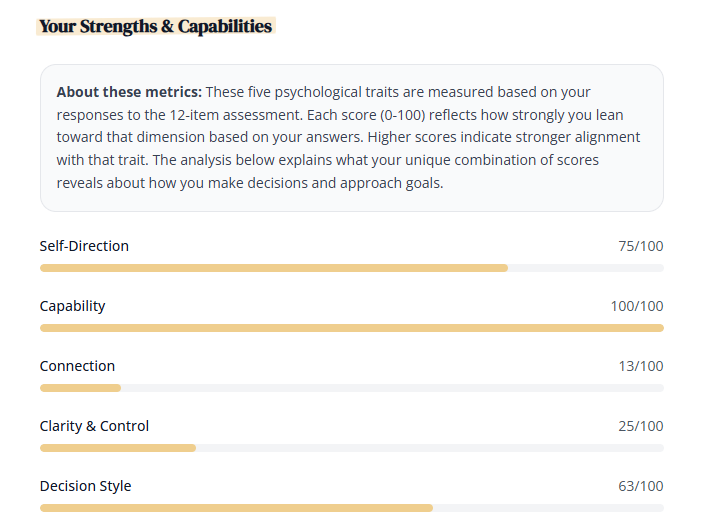Click the Clarity & Control trait label
This screenshot has width=710, height=527.
[94, 426]
